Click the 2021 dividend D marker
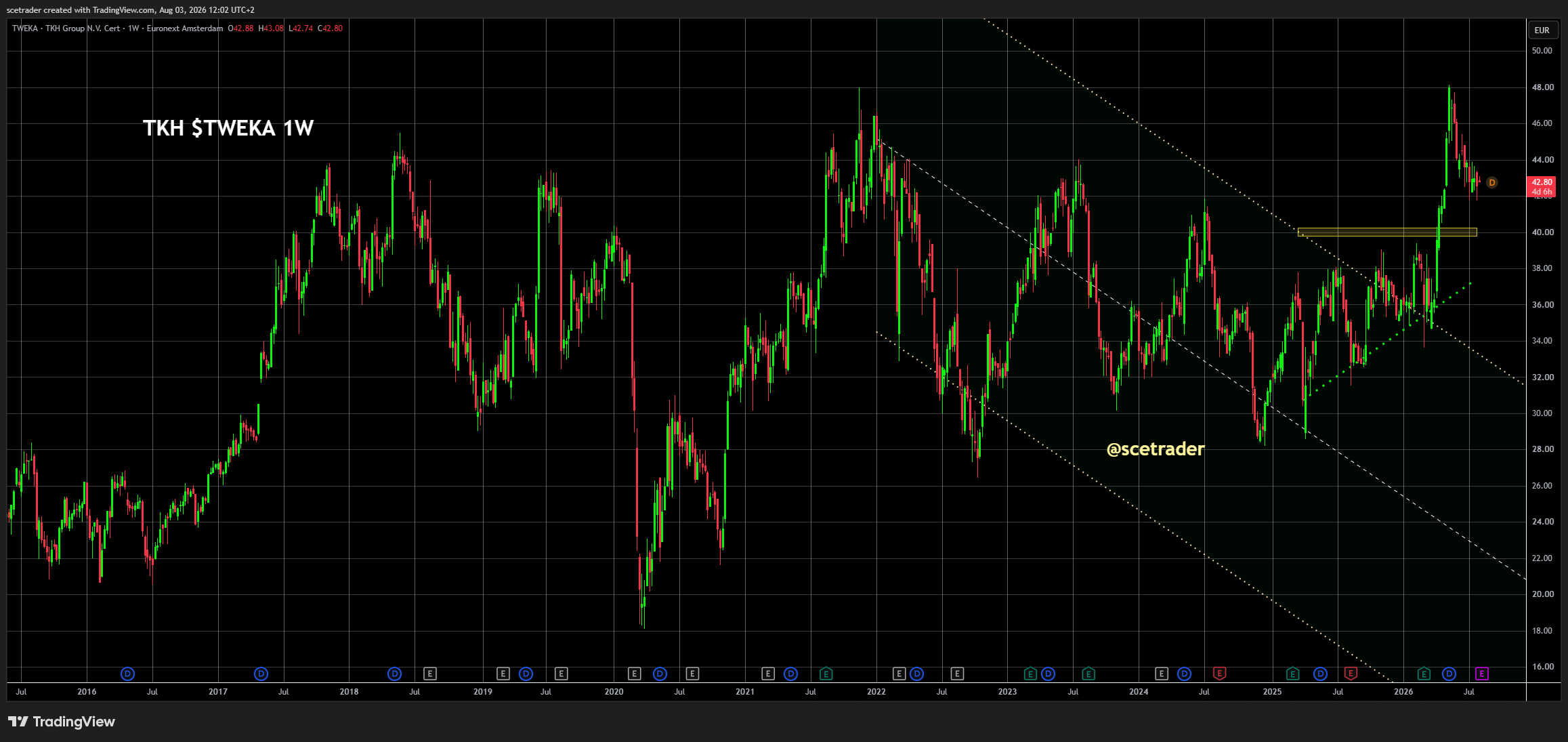This screenshot has width=1568, height=742. click(790, 674)
